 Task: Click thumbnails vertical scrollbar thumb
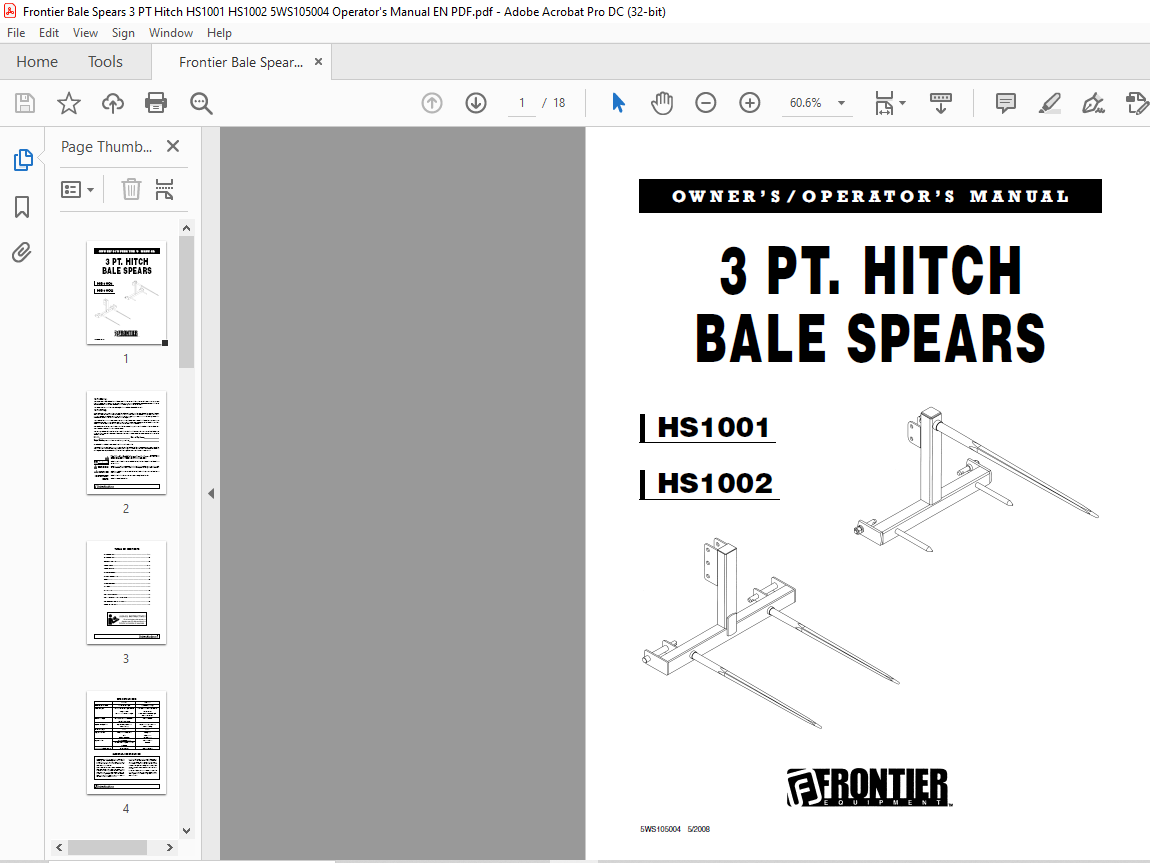click(x=186, y=301)
